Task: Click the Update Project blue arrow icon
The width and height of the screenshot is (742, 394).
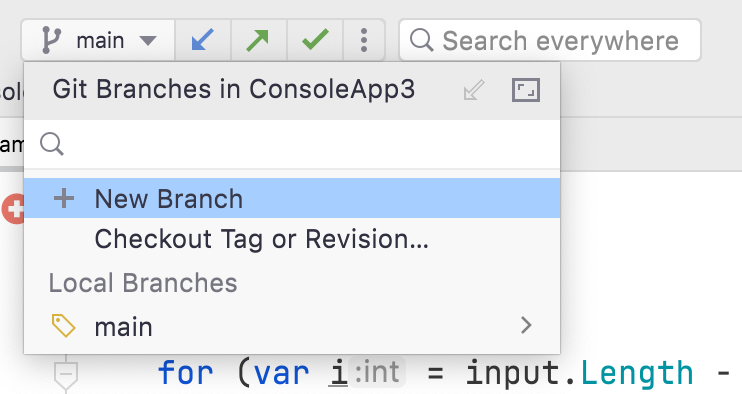Action: point(203,40)
